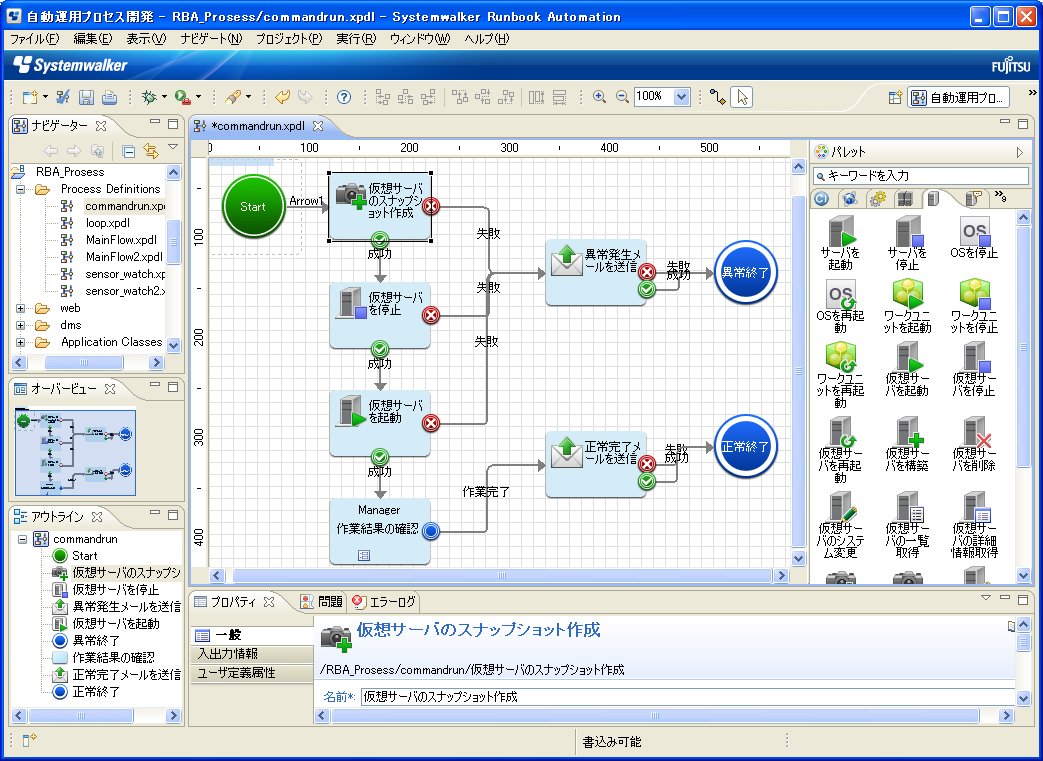This screenshot has height=761, width=1043.
Task: Click the Undo arrow toolbar icon
Action: coord(283,98)
